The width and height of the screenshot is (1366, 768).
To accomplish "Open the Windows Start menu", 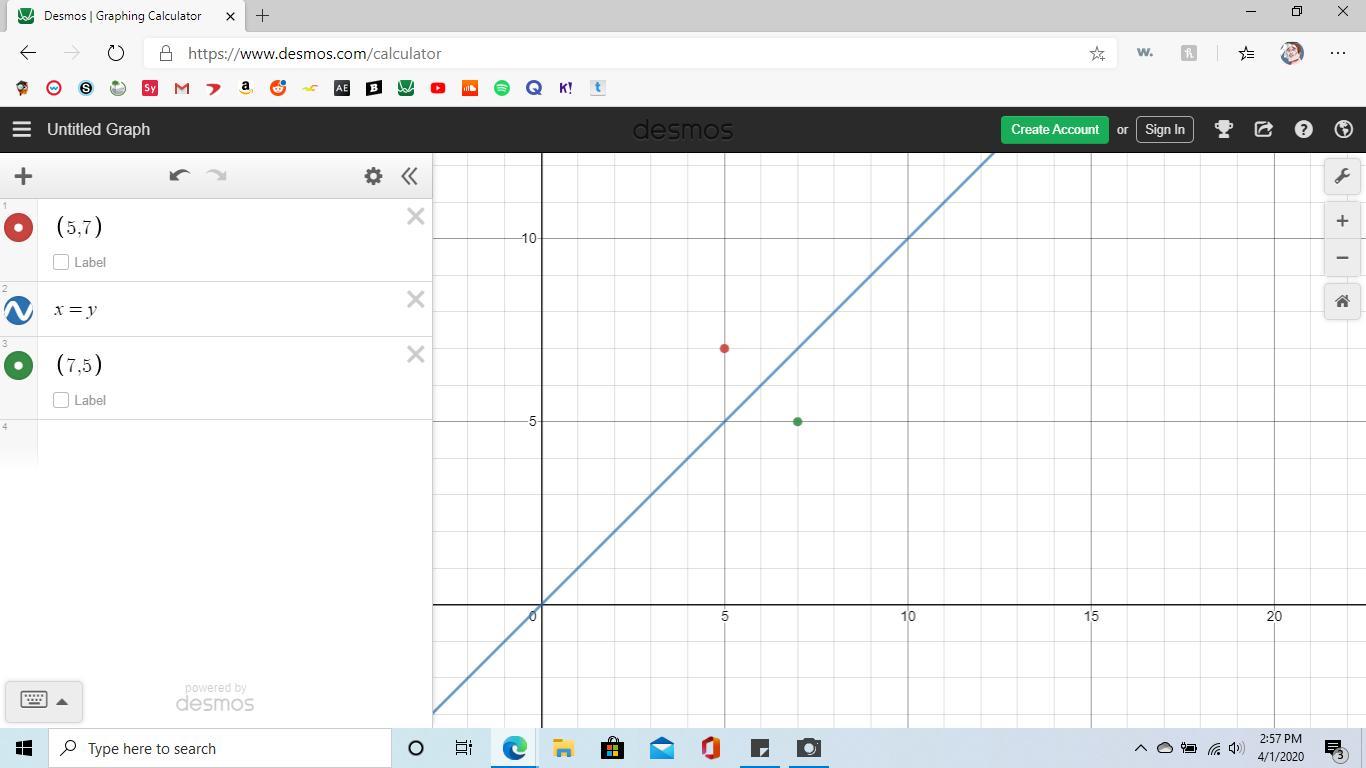I will (24, 748).
